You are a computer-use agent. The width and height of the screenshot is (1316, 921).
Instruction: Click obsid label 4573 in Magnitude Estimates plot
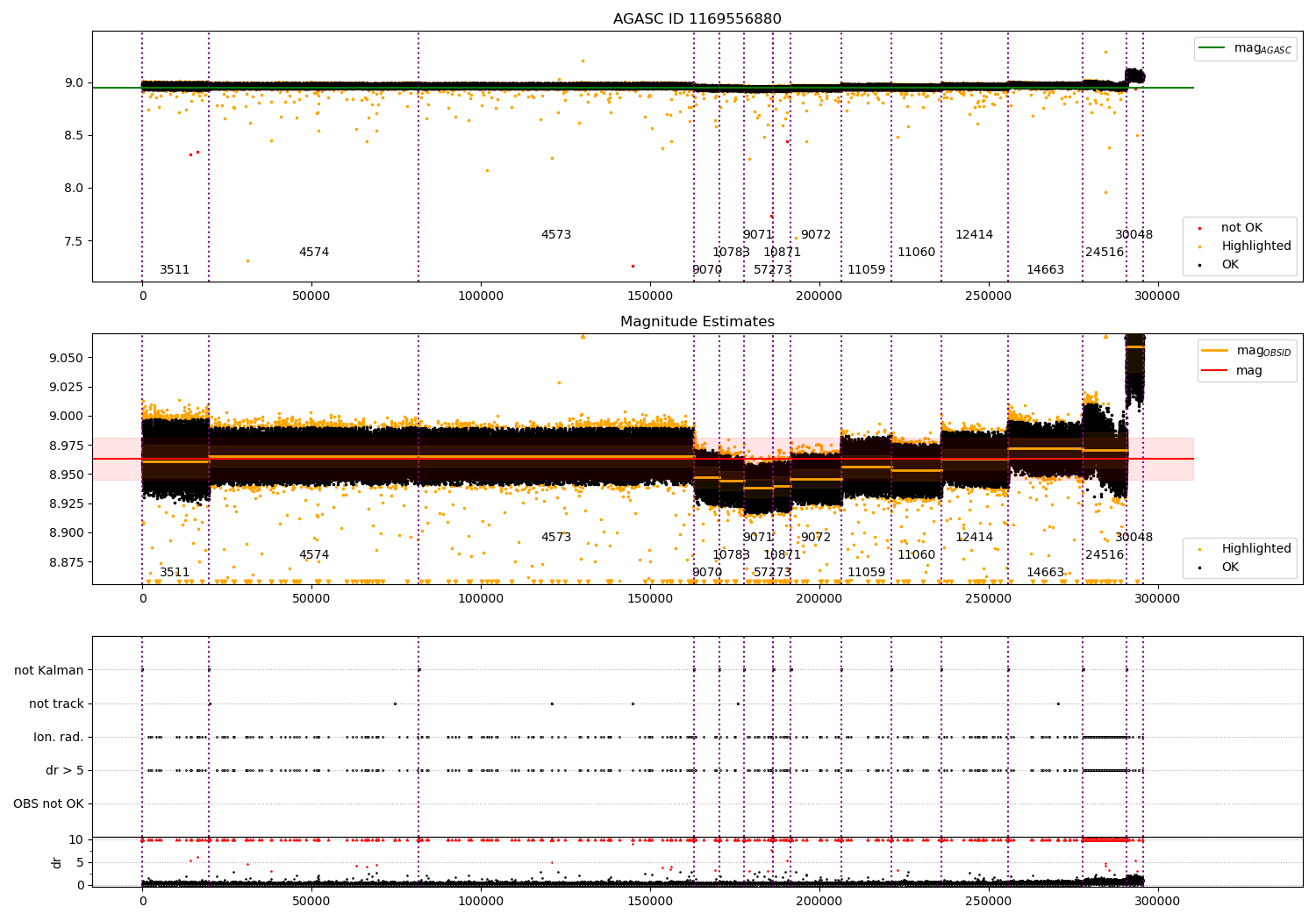[x=556, y=538]
